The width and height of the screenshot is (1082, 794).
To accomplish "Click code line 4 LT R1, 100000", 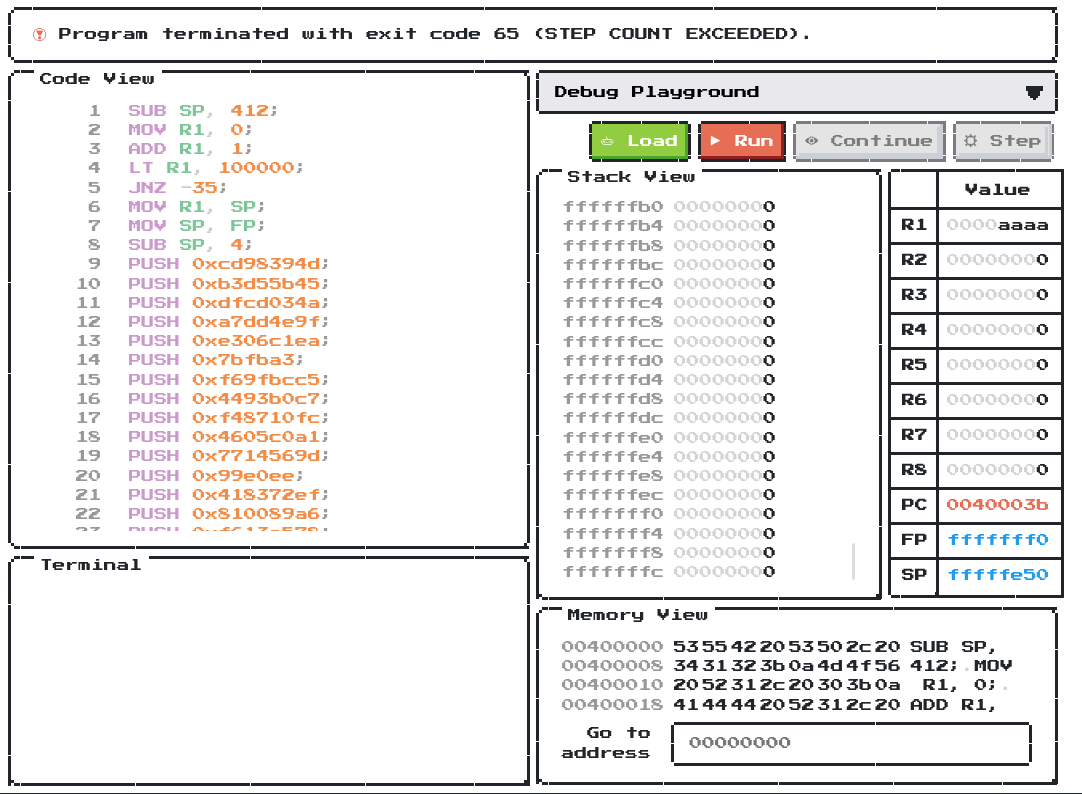I will pyautogui.click(x=215, y=168).
